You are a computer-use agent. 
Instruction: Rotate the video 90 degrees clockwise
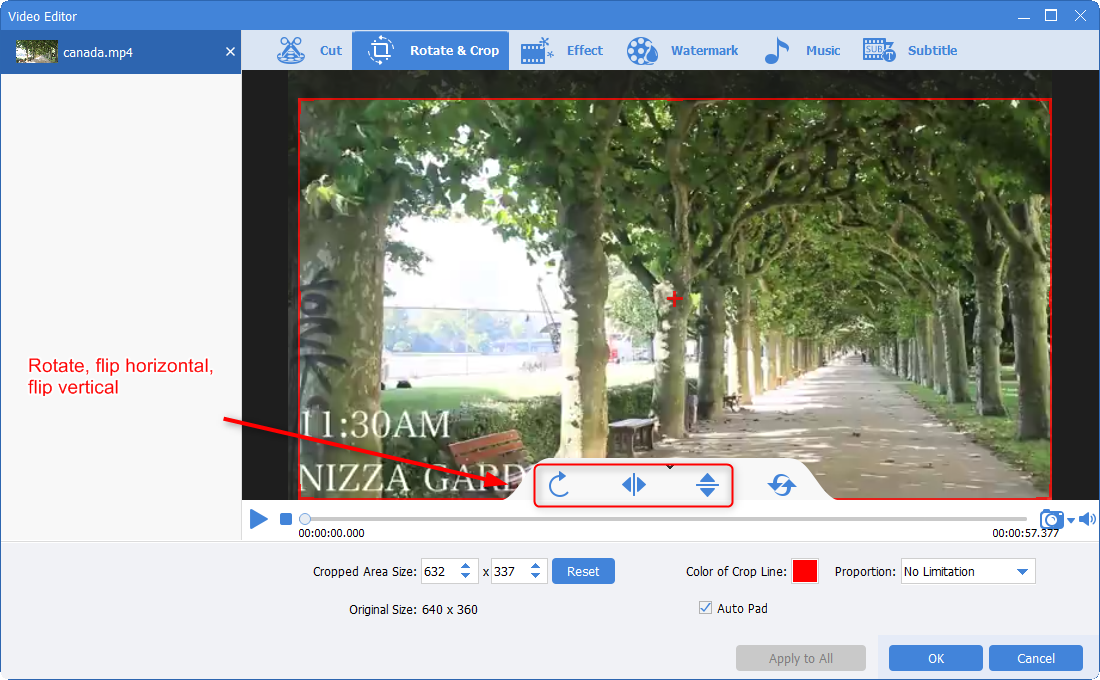click(x=559, y=486)
